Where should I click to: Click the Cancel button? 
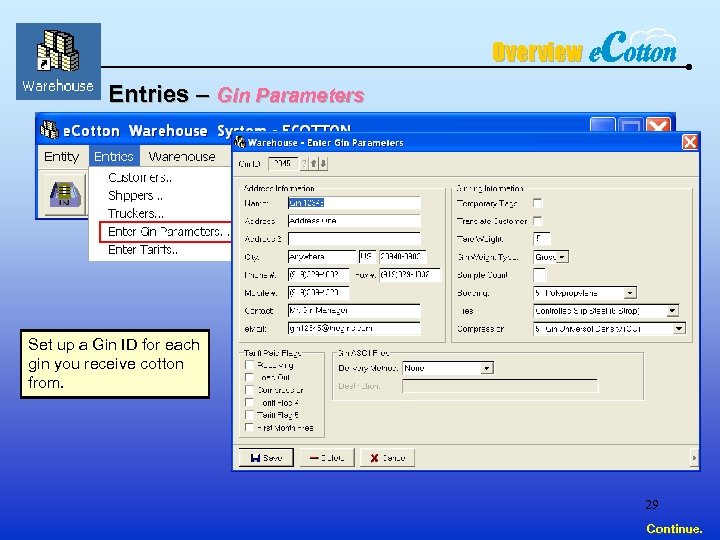pos(387,458)
